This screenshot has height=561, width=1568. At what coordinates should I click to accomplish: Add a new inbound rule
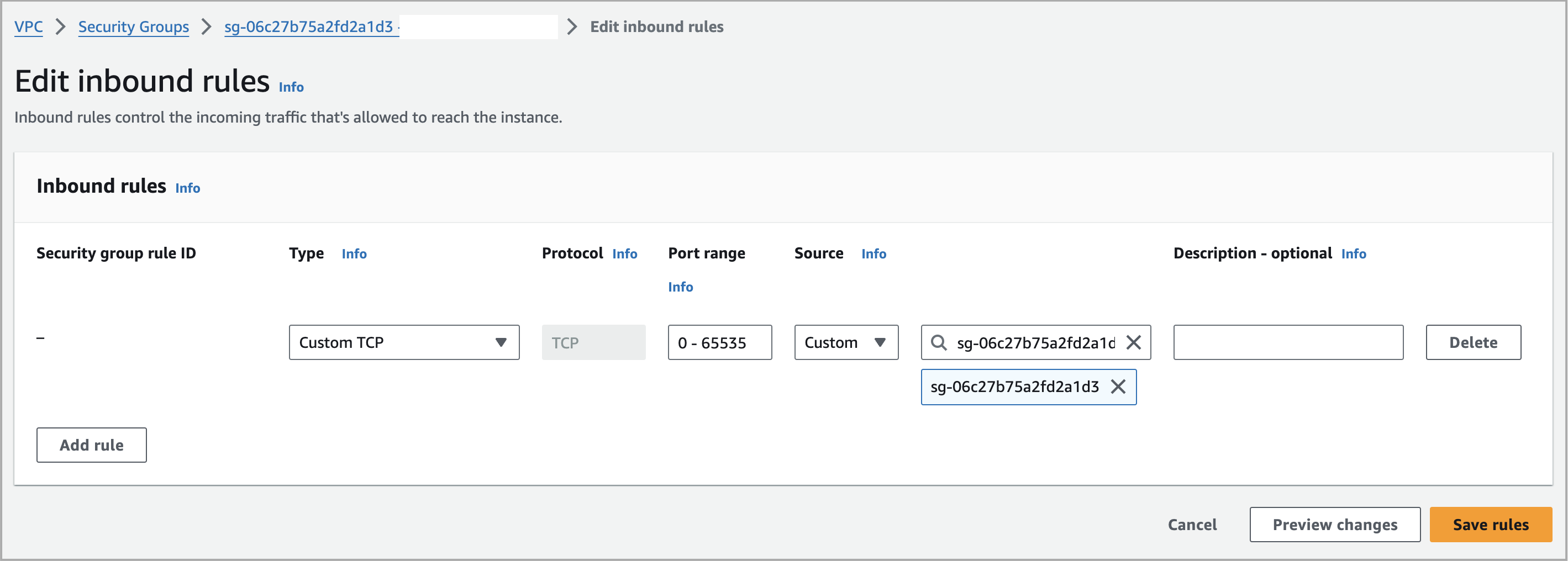91,445
